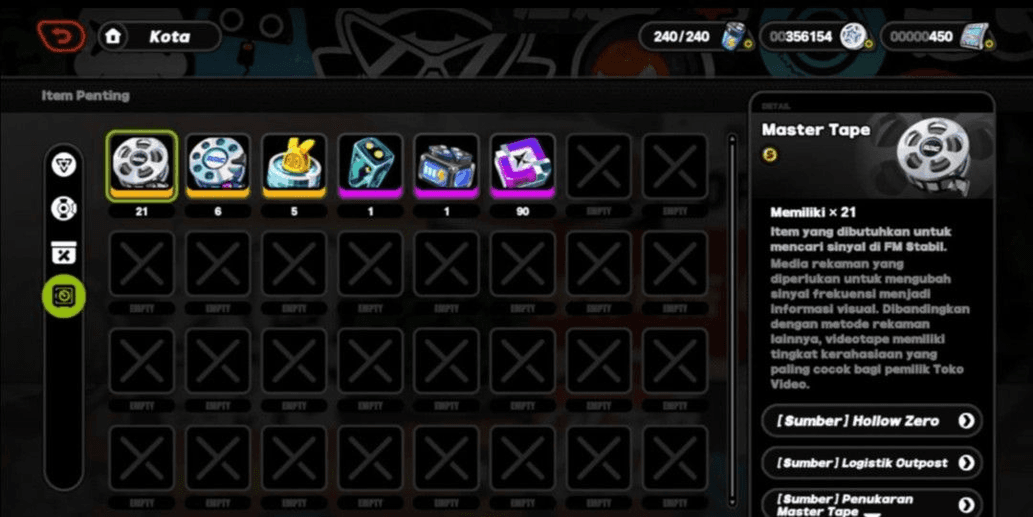
Task: Add battery charge via plus icon
Action: pyautogui.click(x=748, y=45)
